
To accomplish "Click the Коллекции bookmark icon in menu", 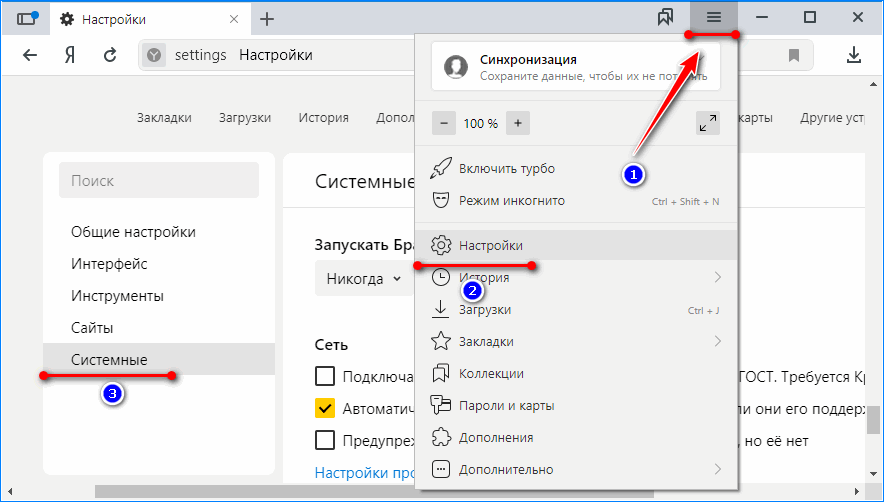I will tap(440, 373).
